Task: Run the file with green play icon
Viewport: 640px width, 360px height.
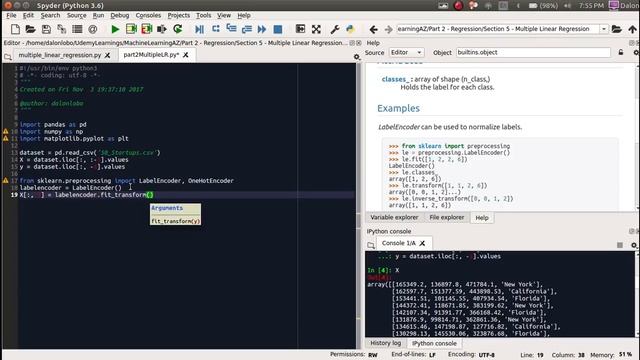Action: point(115,29)
